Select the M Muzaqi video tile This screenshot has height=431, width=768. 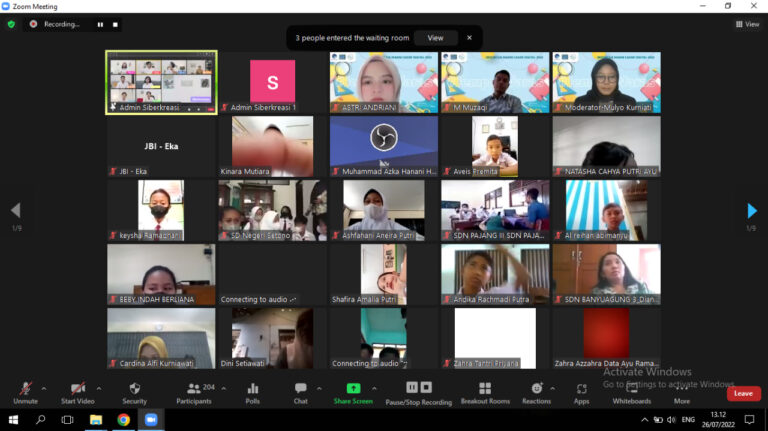tap(495, 82)
